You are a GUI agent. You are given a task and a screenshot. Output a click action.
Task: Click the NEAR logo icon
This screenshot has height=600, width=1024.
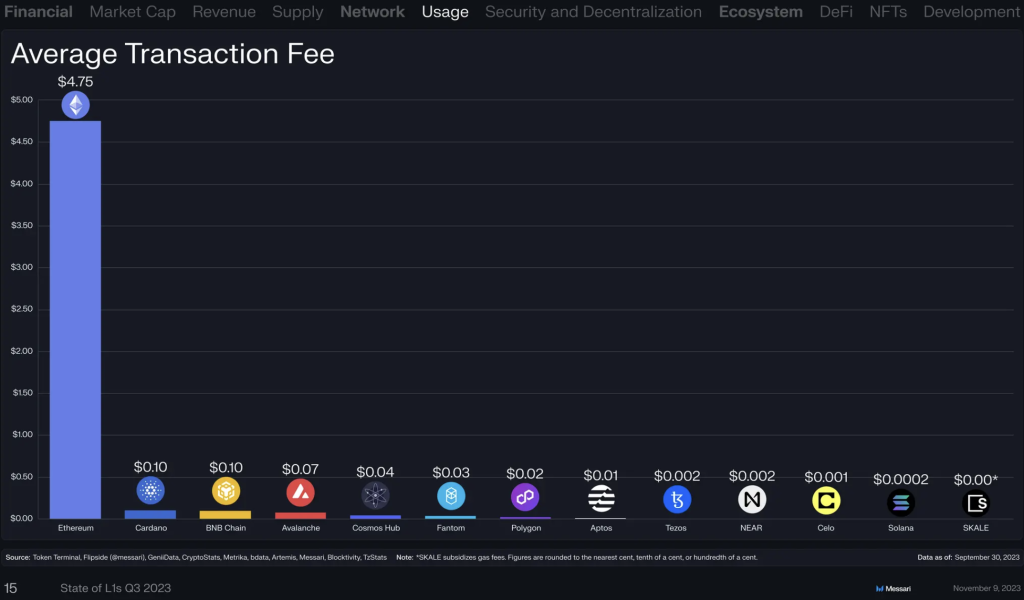click(752, 500)
